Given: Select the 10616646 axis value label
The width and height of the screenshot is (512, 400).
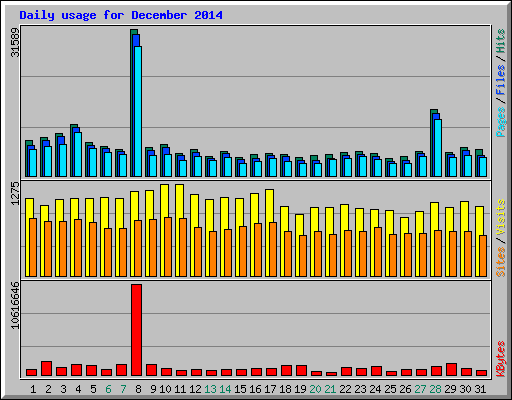Looking at the screenshot, I should 15,305.
